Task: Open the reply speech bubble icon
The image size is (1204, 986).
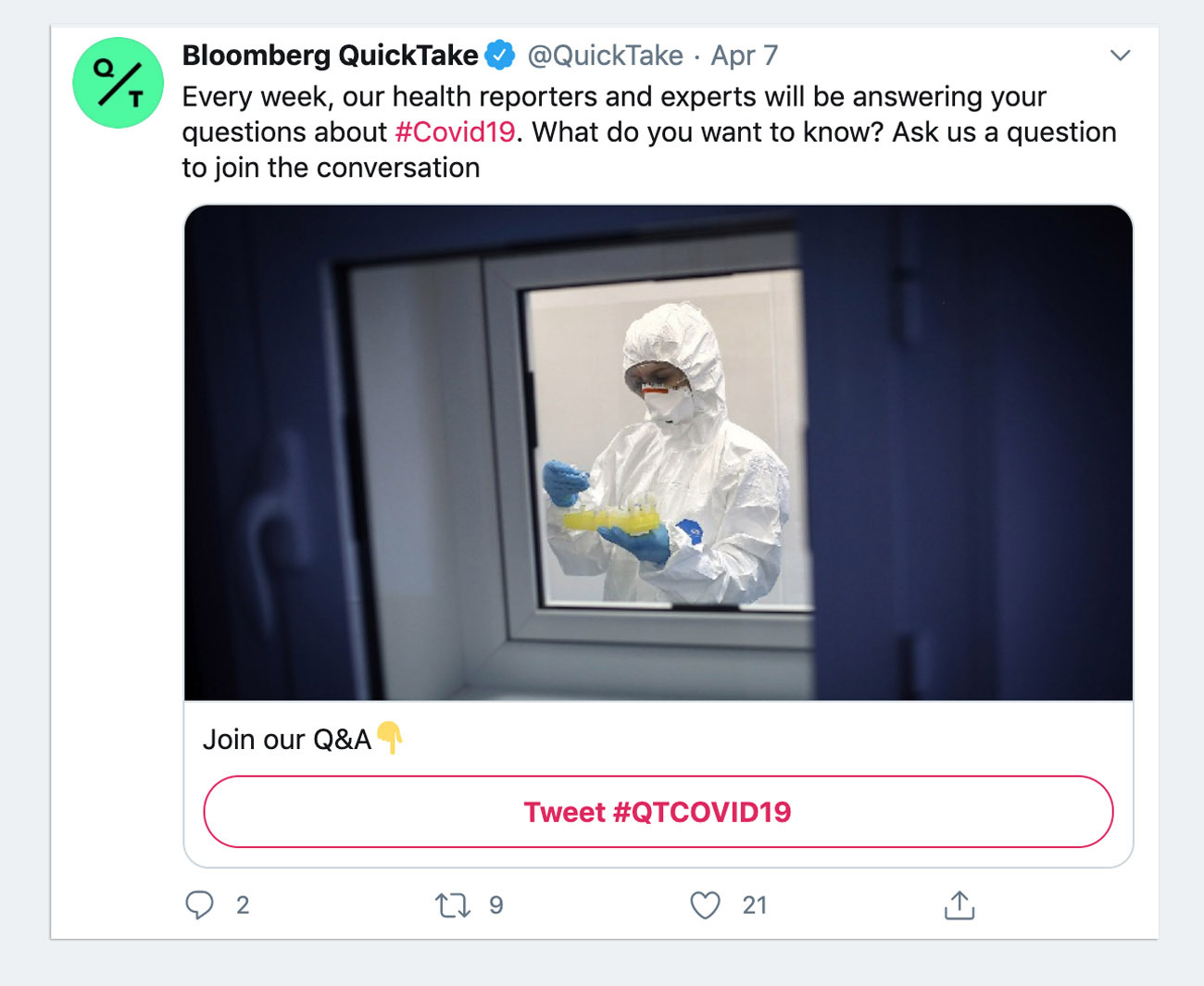Action: 199,905
